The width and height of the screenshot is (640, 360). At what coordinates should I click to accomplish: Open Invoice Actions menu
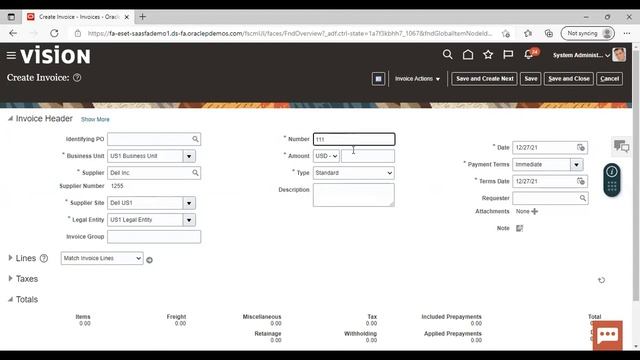[417, 79]
